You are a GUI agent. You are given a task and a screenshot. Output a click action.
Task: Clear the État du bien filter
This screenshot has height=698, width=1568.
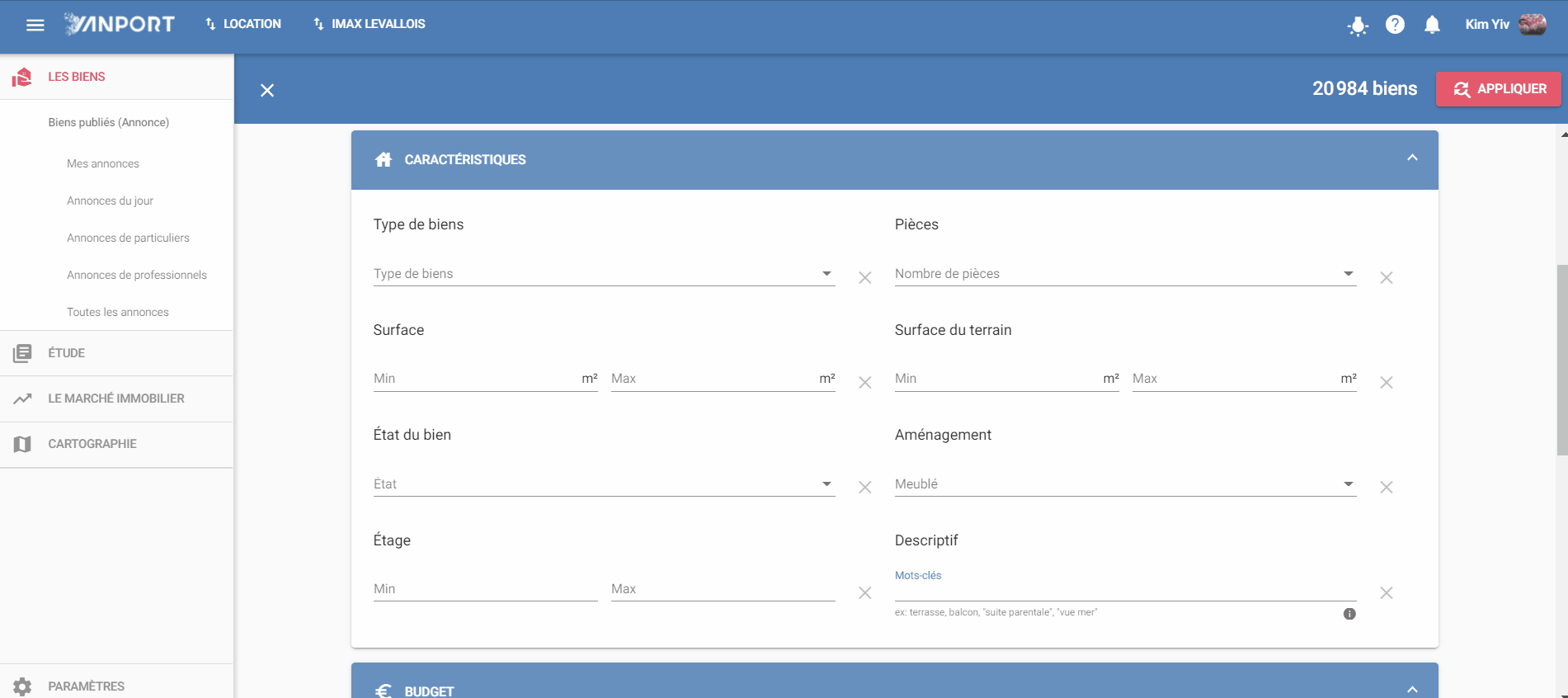[864, 488]
